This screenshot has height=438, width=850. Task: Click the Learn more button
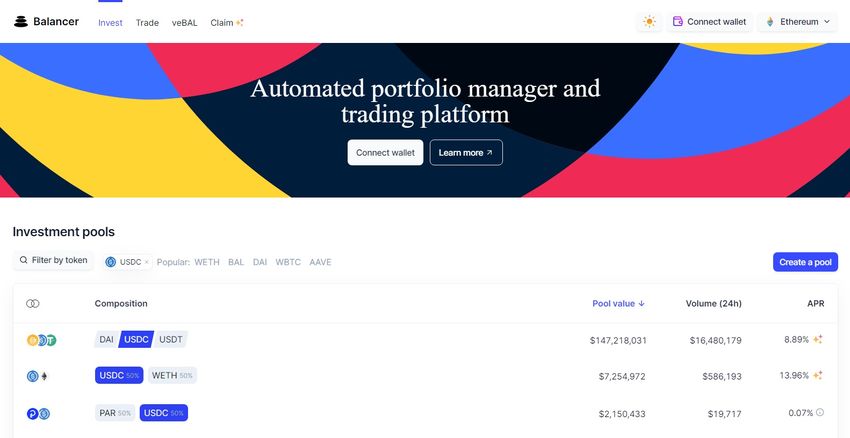466,153
